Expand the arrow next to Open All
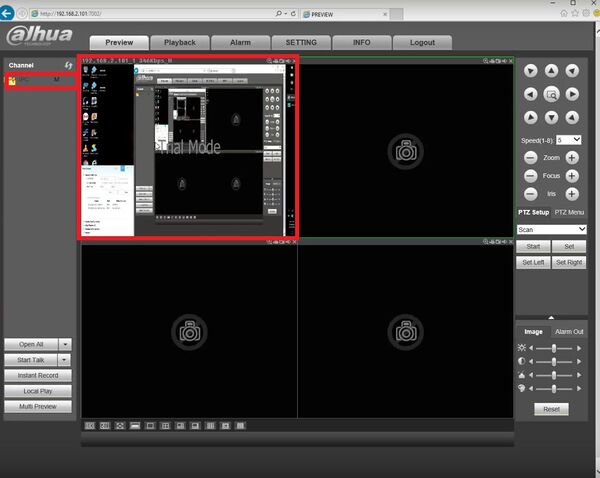Image resolution: width=600 pixels, height=478 pixels. (64, 344)
